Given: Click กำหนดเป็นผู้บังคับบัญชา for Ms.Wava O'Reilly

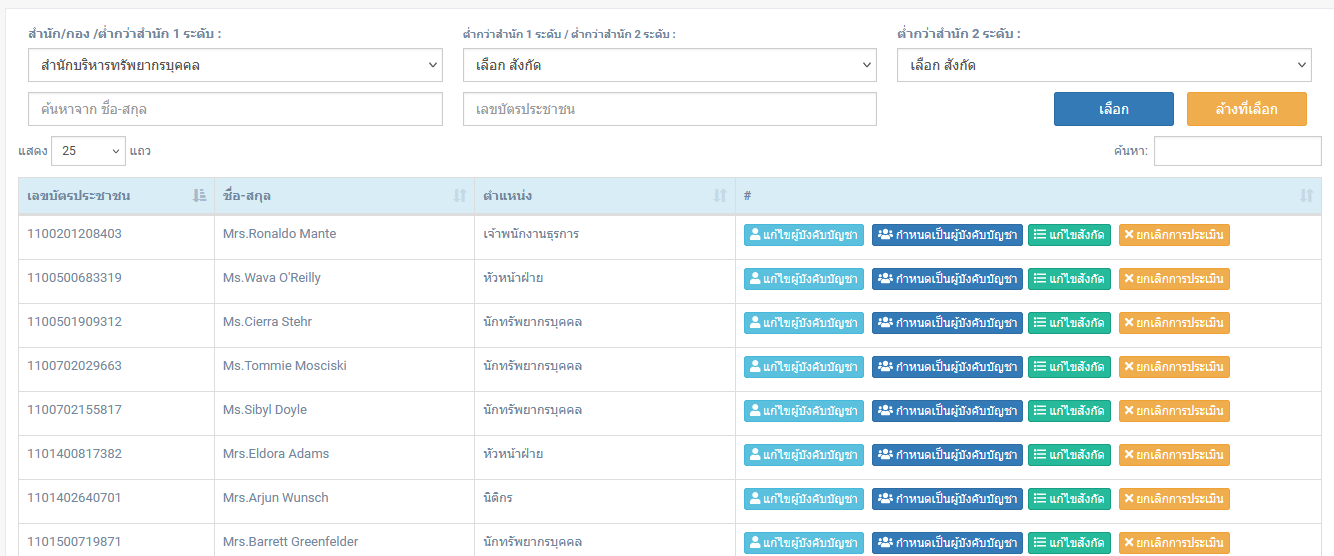Looking at the screenshot, I should point(947,279).
